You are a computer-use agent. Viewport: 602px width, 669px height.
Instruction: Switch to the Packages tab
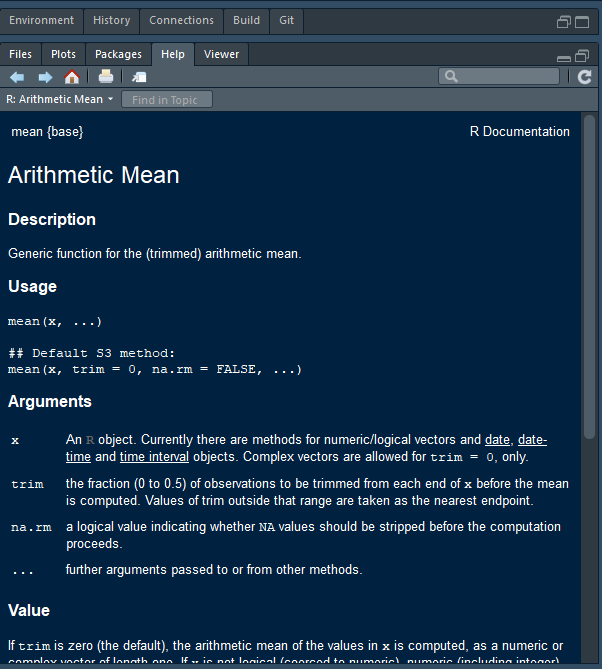coord(119,54)
